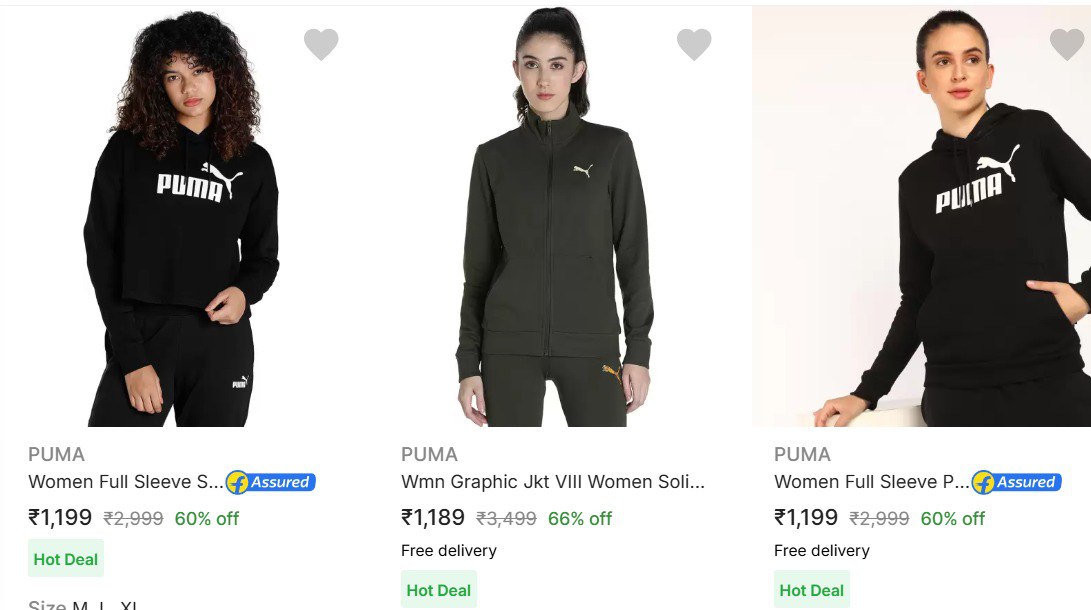Click the Assured badge on third product

(1017, 482)
